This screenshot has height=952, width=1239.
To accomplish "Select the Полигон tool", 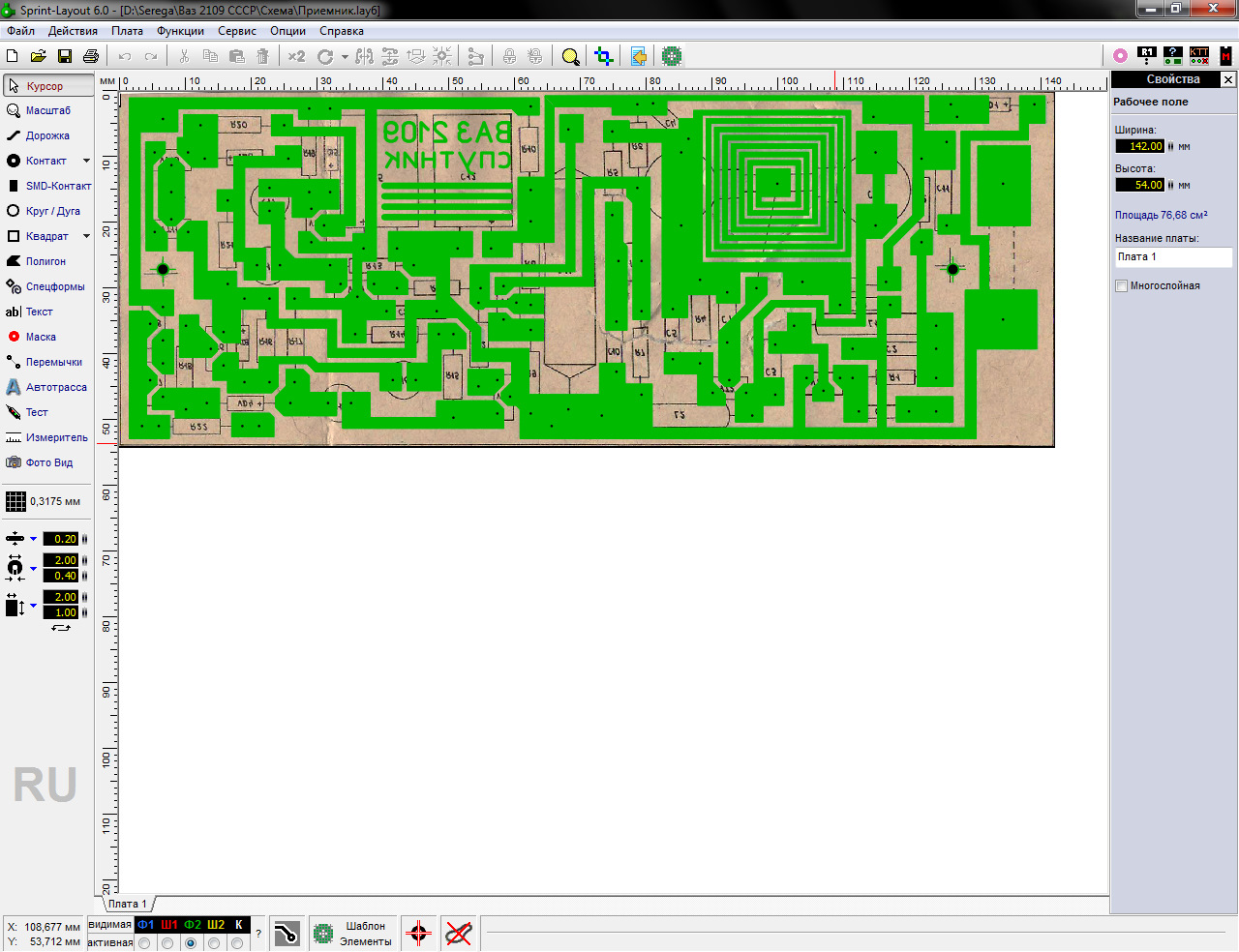I will coord(48,261).
